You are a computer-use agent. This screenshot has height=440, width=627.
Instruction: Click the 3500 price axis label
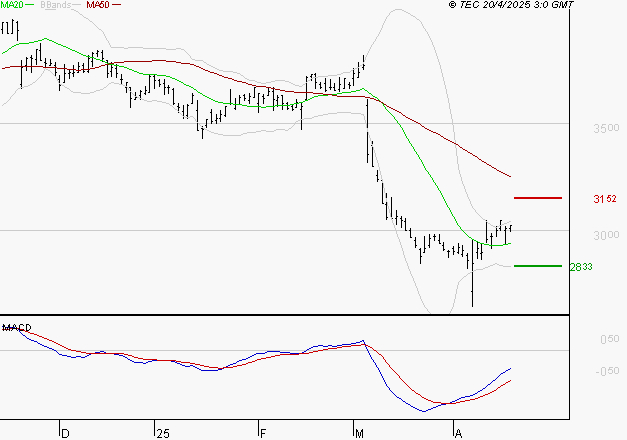[x=606, y=128]
